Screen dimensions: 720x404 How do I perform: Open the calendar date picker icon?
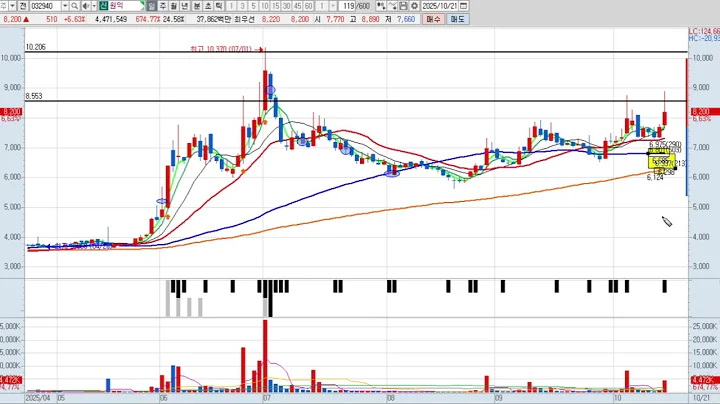tap(464, 6)
